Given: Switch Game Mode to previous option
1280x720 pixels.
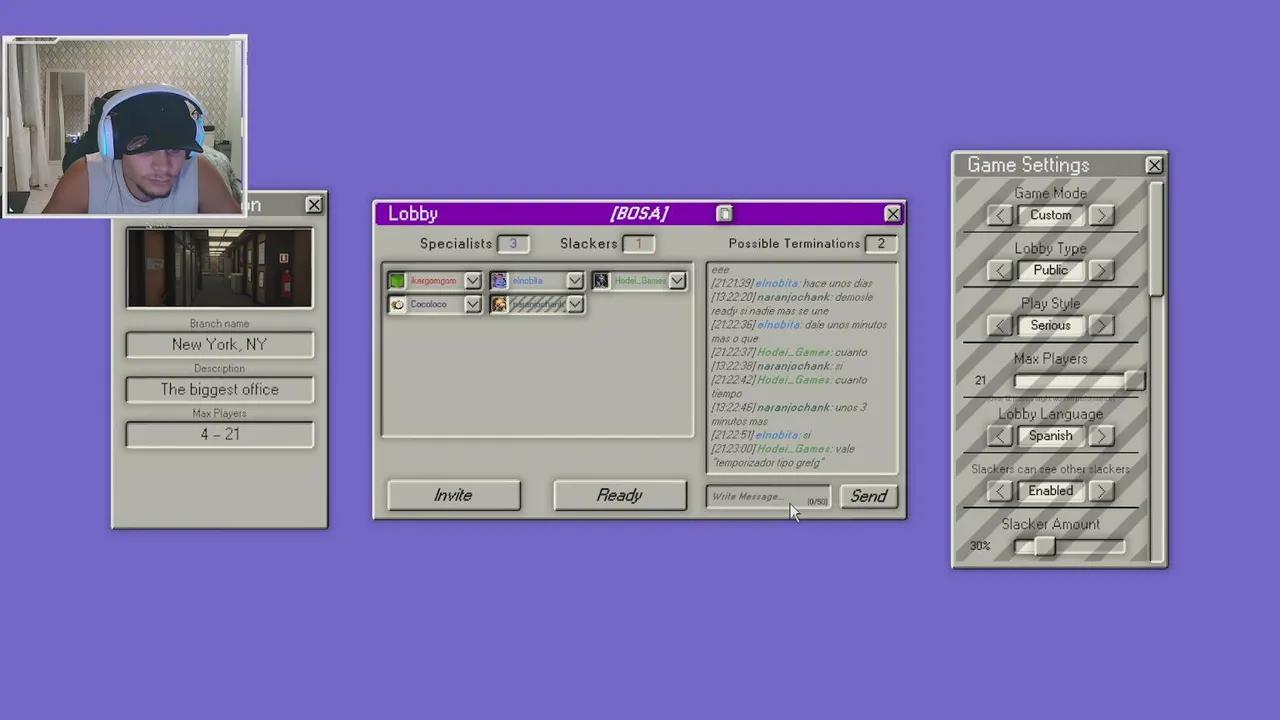Looking at the screenshot, I should pos(1000,215).
